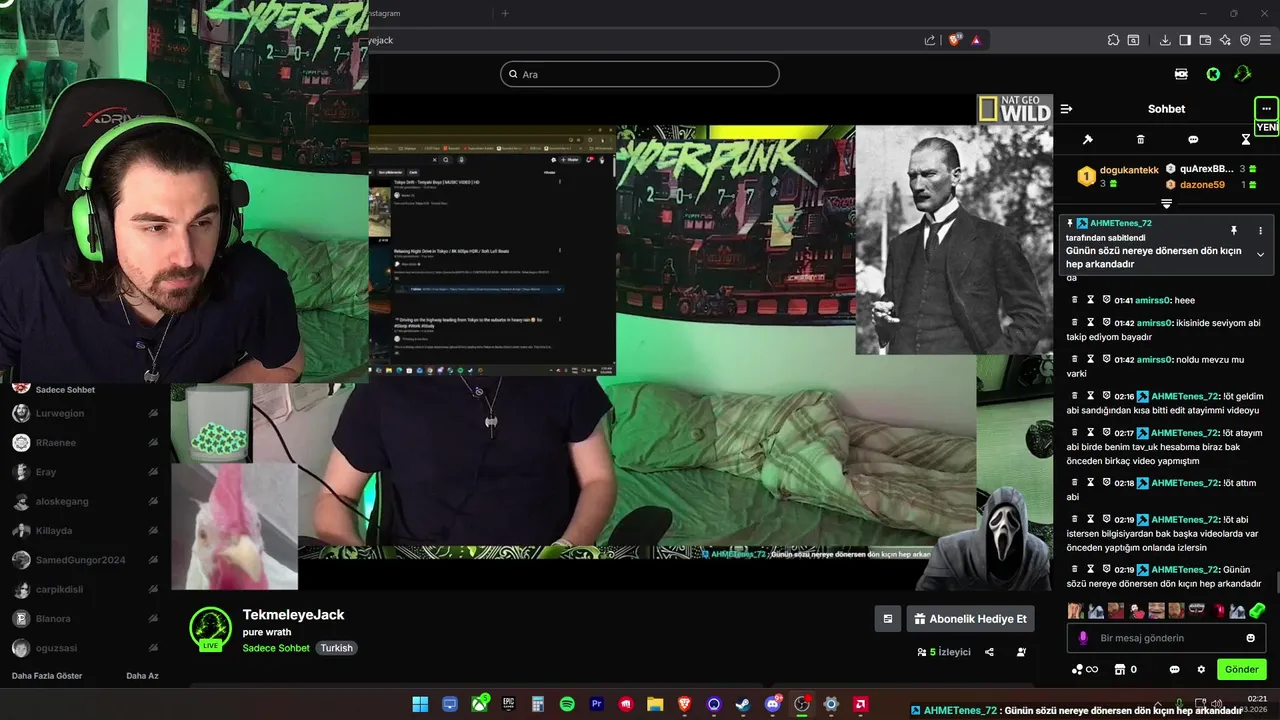Send the message with Gönder

pos(1242,669)
